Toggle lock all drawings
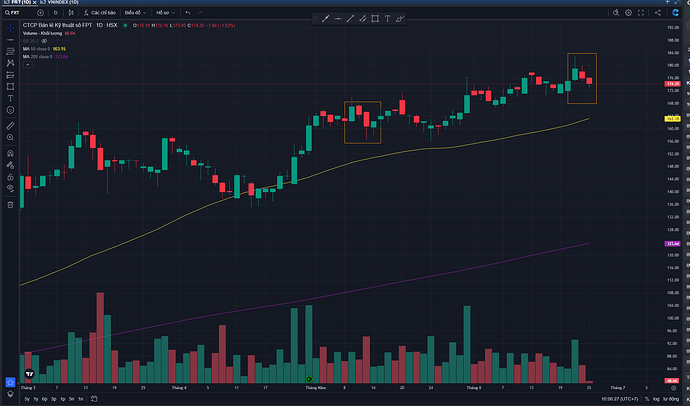 coord(10,177)
